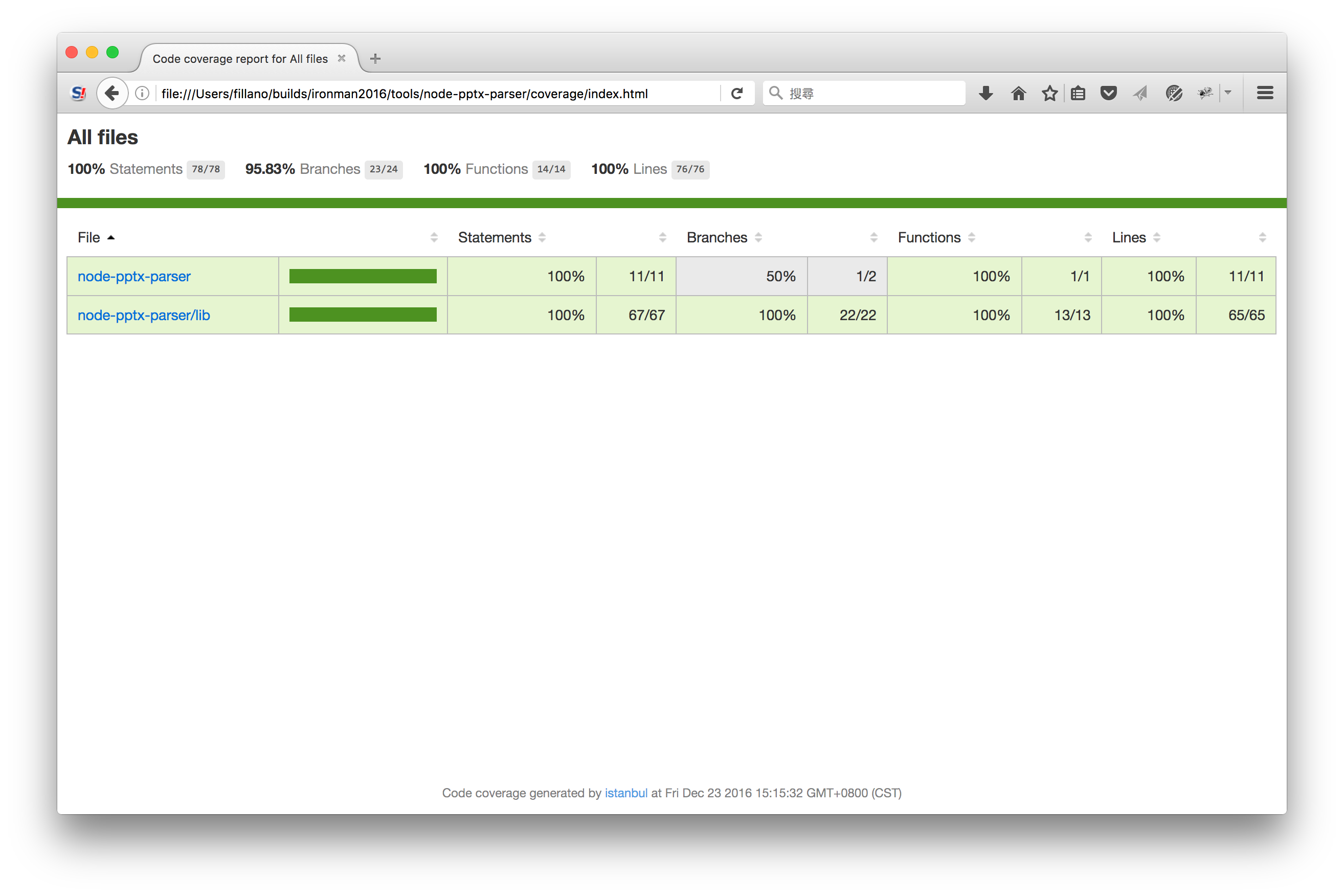The height and width of the screenshot is (896, 1344).
Task: Click the All files heading
Action: coord(103,137)
